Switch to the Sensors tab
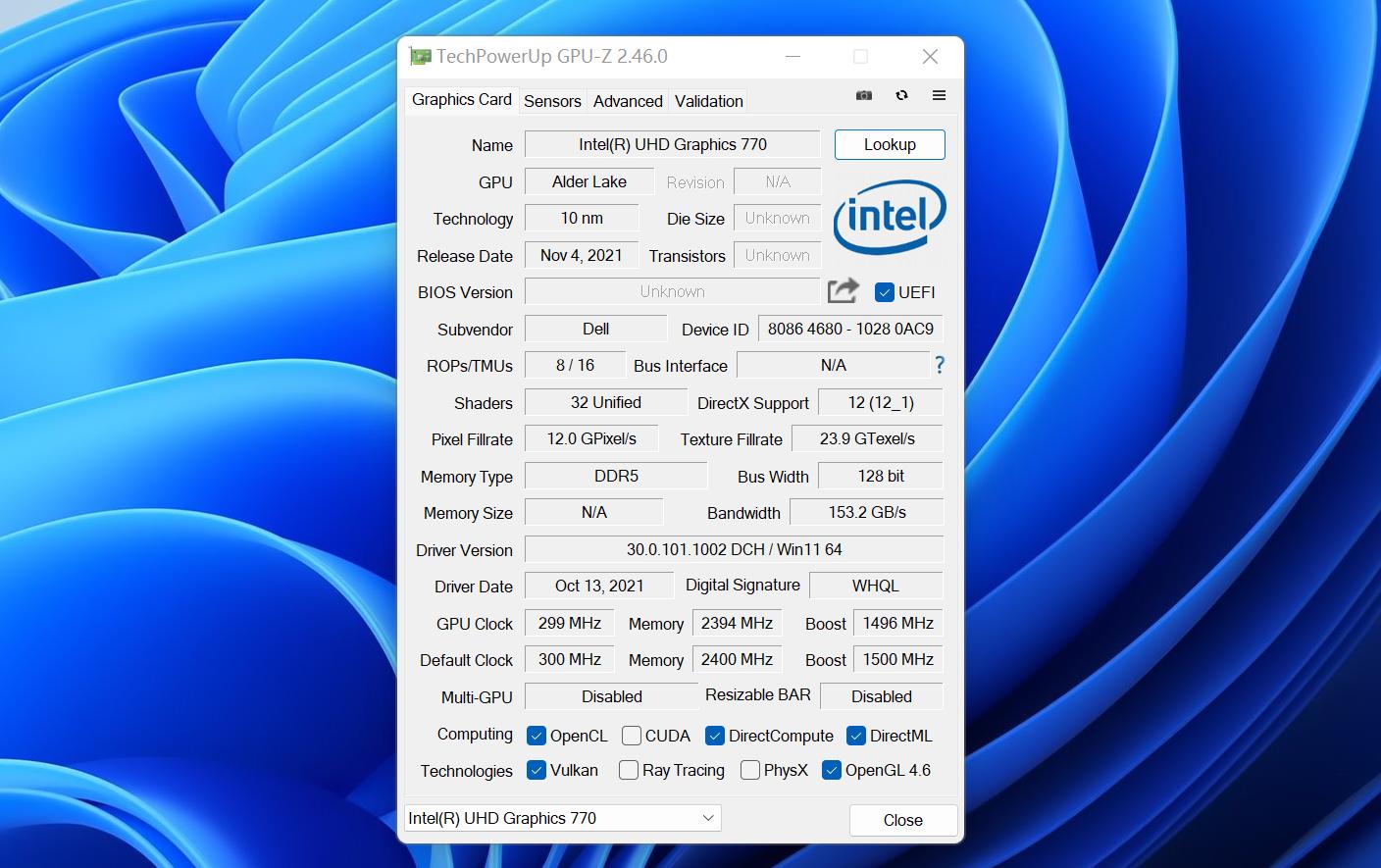Viewport: 1381px width, 868px height. point(552,100)
